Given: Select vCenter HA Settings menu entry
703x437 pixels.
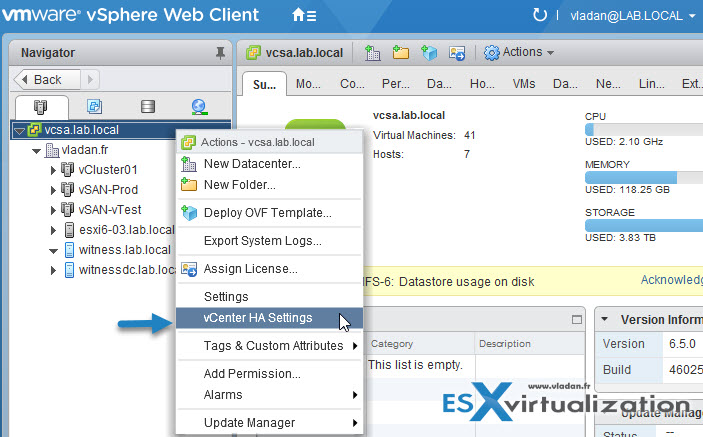Looking at the screenshot, I should click(x=269, y=318).
